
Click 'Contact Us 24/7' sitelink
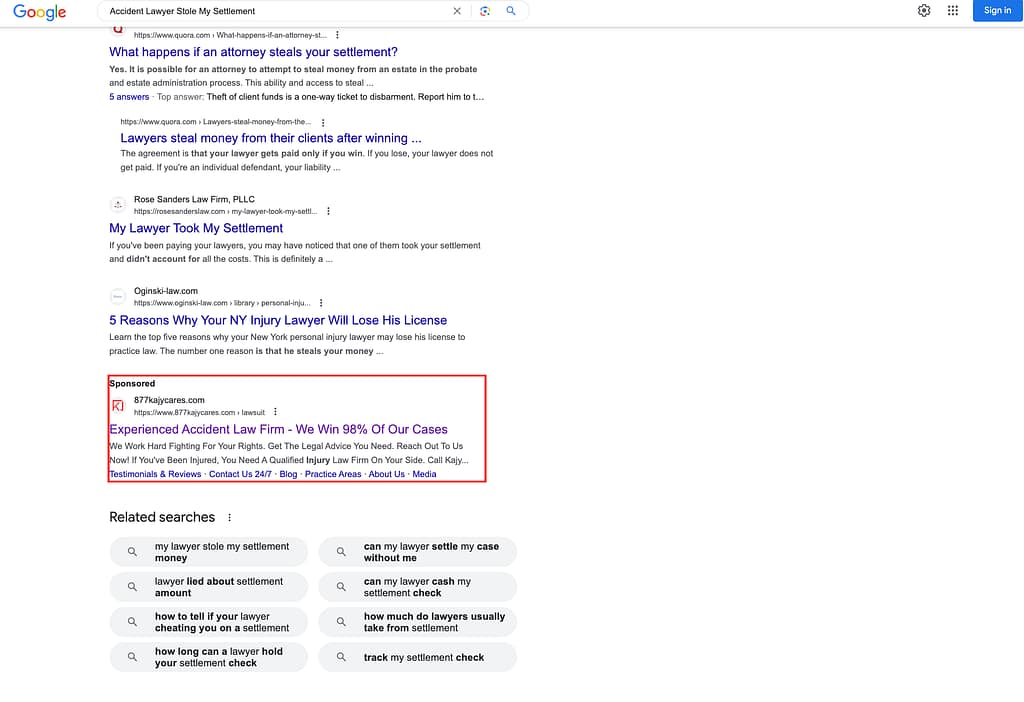[x=240, y=474]
